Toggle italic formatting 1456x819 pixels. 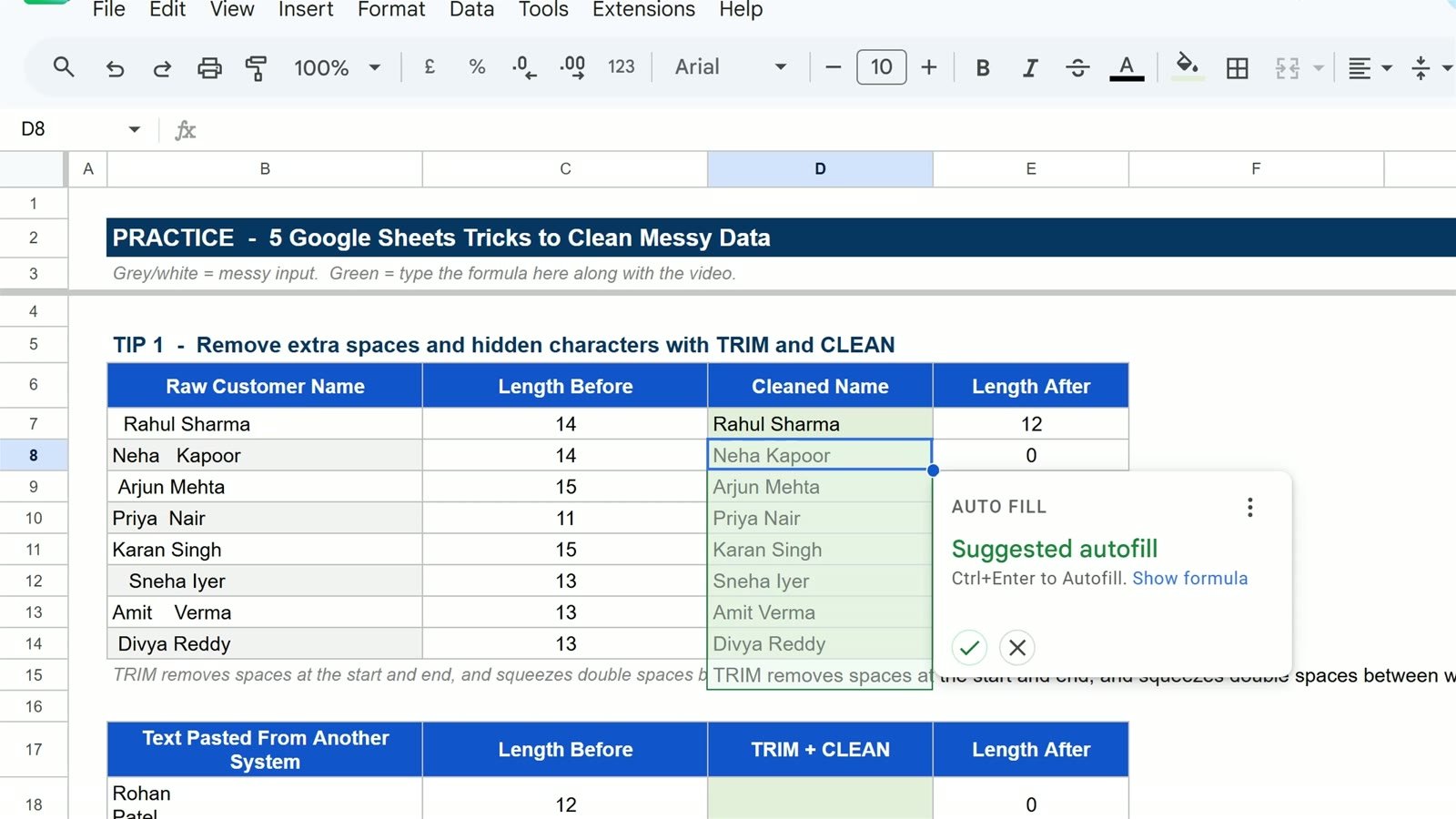1030,67
